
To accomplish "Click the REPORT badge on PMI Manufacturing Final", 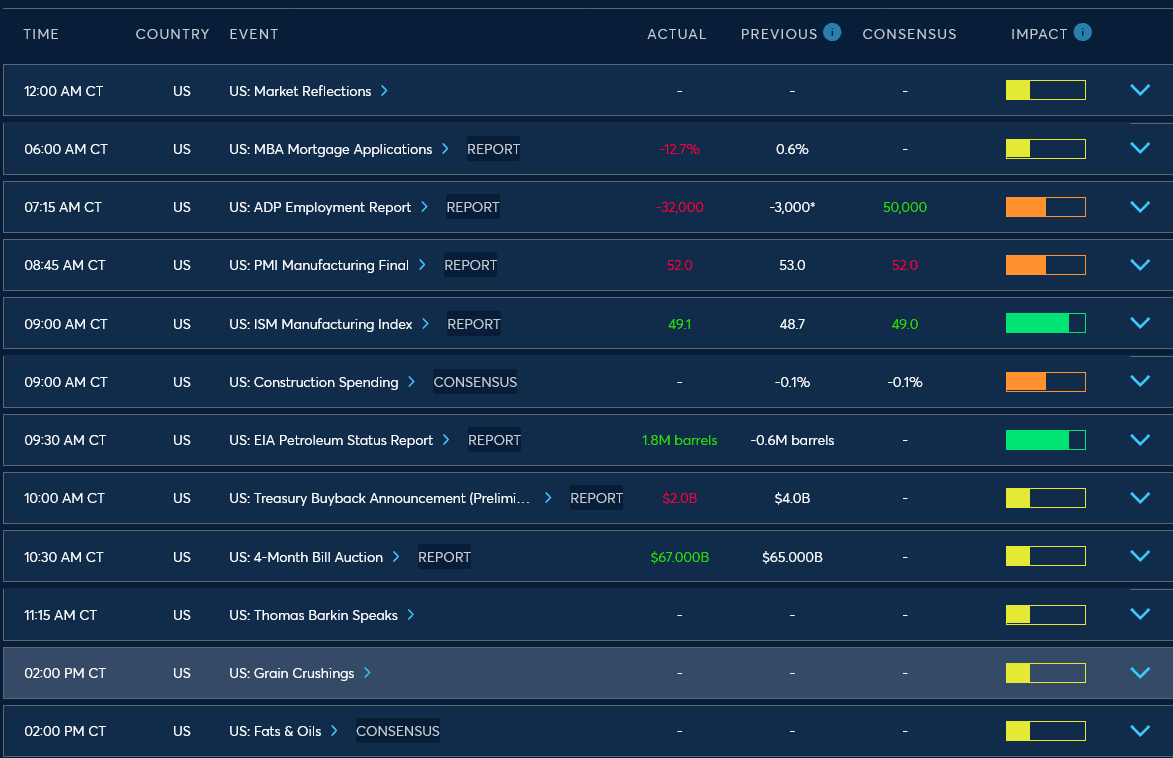I will 471,265.
